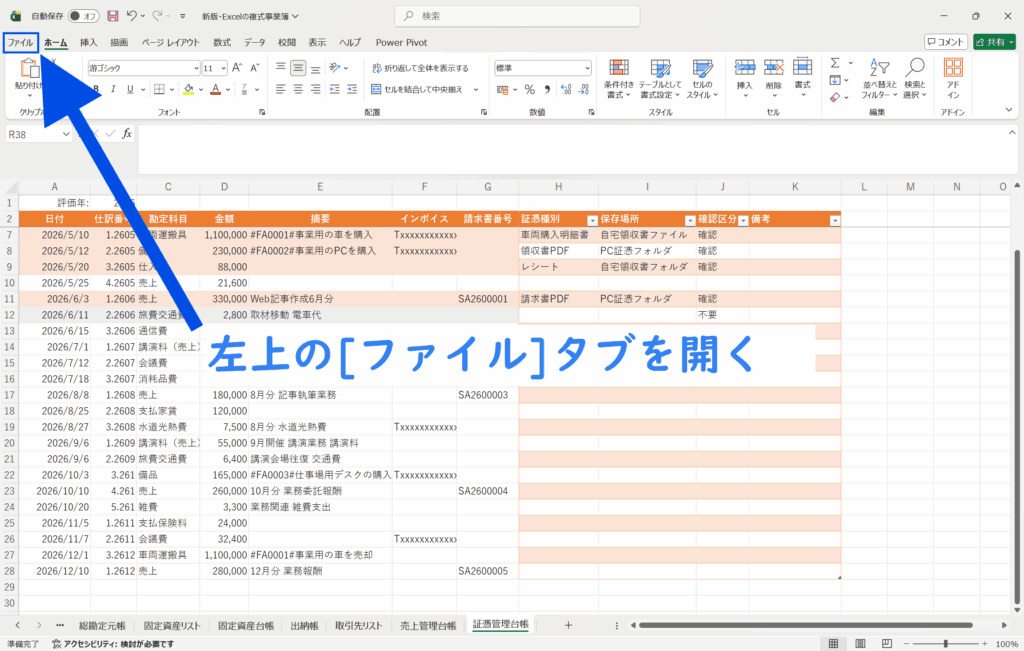Viewport: 1024px width, 651px height.
Task: Open Sort & Filter (並べ替えとフィルター)
Action: [x=876, y=77]
